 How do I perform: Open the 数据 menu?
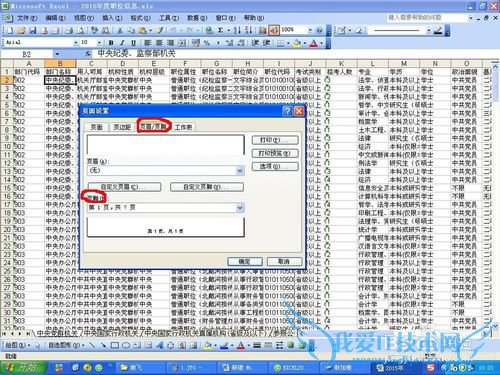[197, 18]
